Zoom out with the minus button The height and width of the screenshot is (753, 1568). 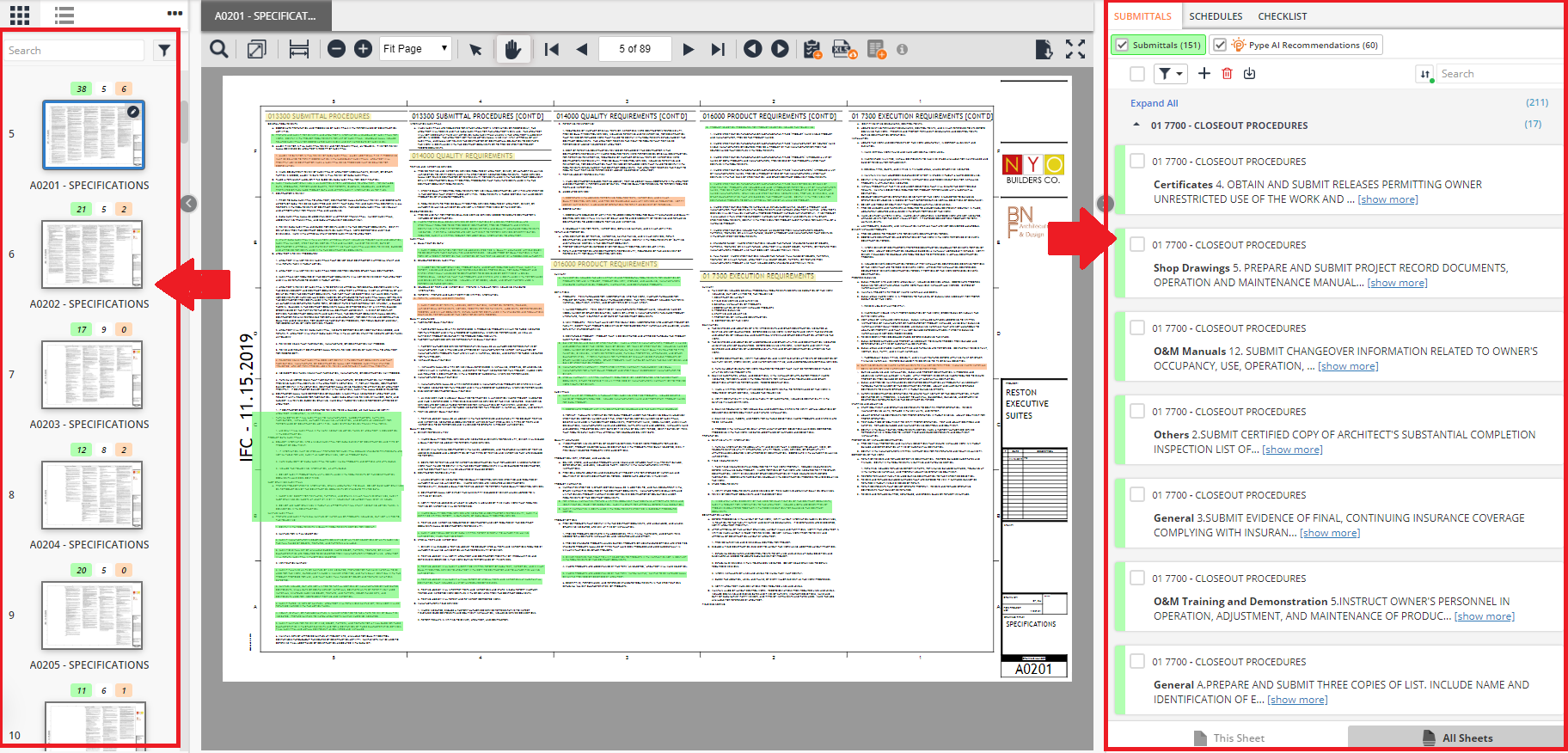coord(336,49)
